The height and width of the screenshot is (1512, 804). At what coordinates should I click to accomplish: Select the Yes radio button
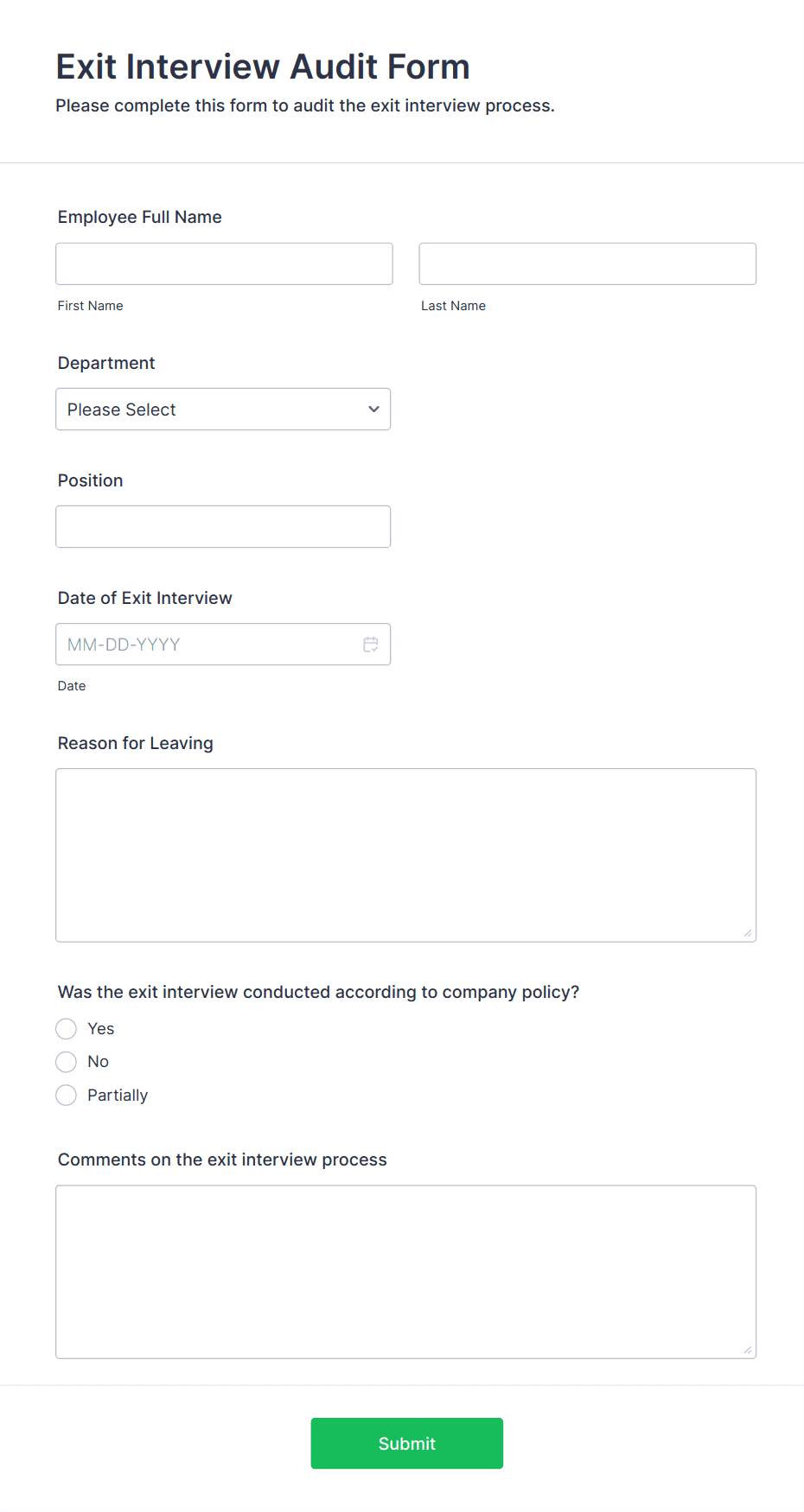(x=66, y=1028)
